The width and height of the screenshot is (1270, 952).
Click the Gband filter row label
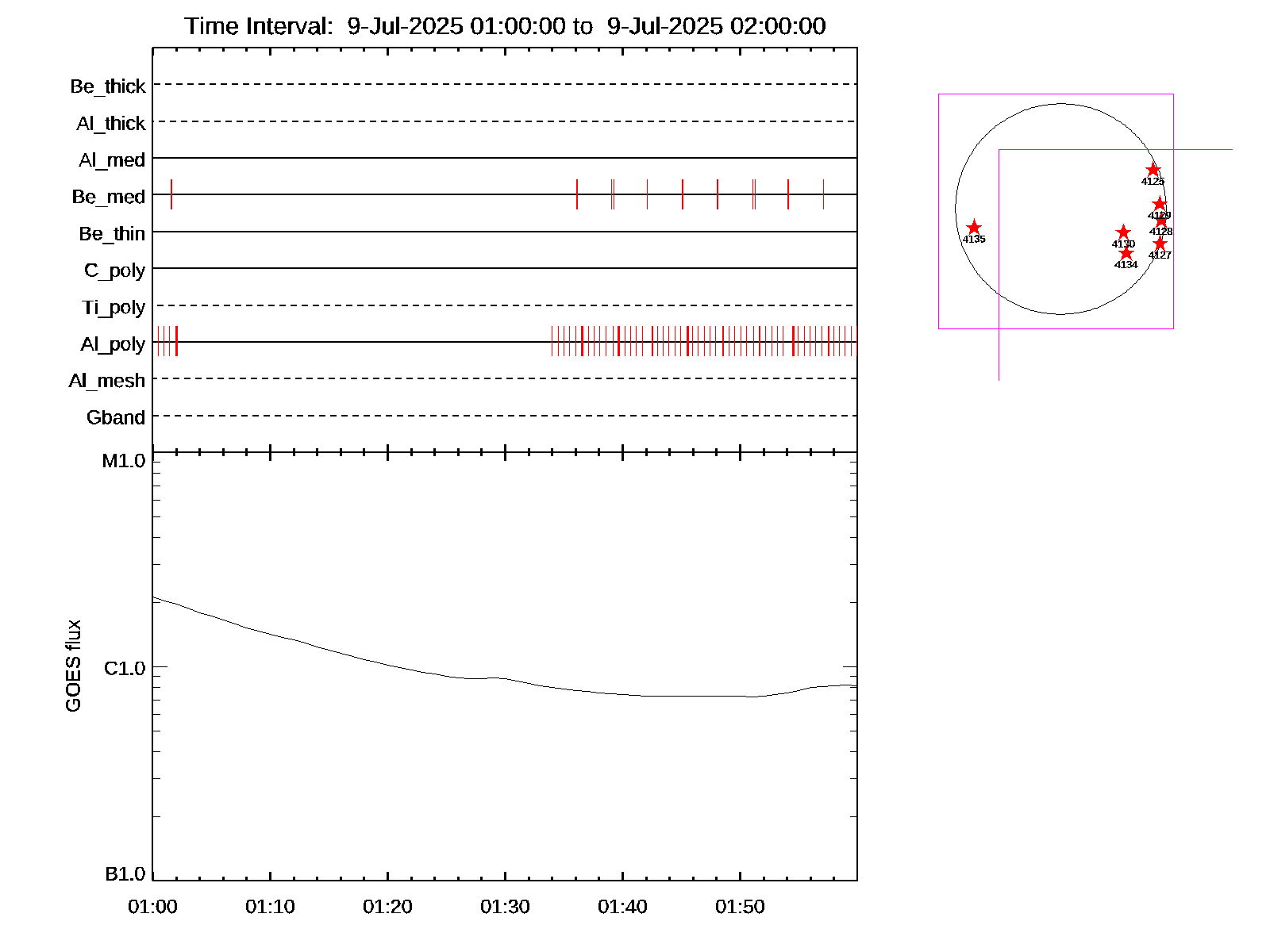pos(116,417)
